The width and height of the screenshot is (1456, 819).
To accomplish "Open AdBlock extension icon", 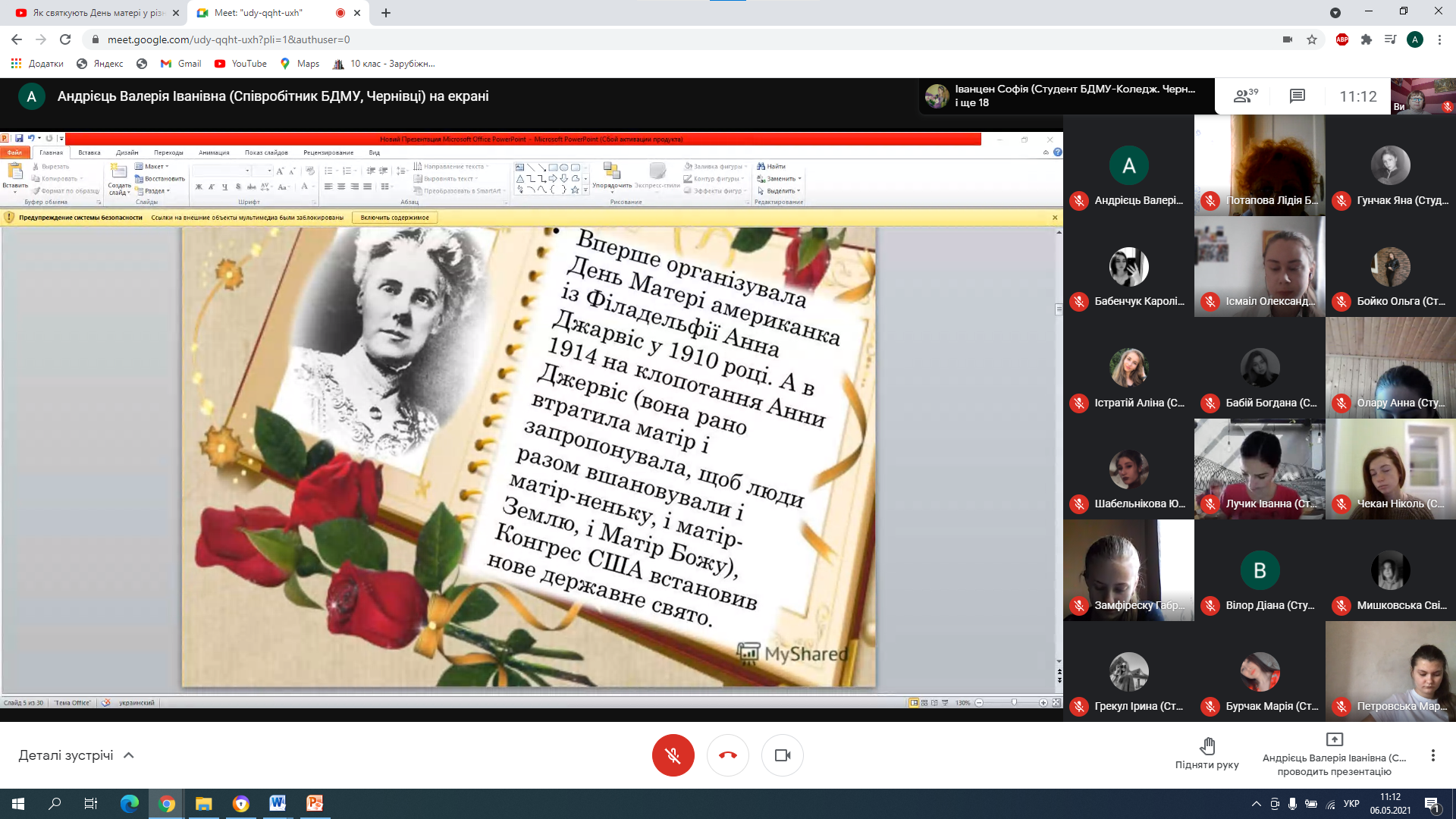I will [1342, 39].
